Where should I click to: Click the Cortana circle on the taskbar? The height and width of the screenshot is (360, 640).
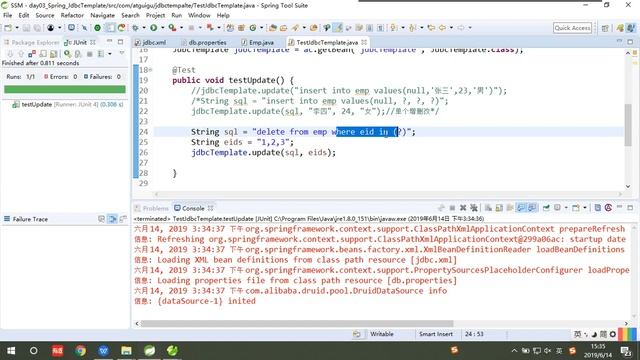33,351
